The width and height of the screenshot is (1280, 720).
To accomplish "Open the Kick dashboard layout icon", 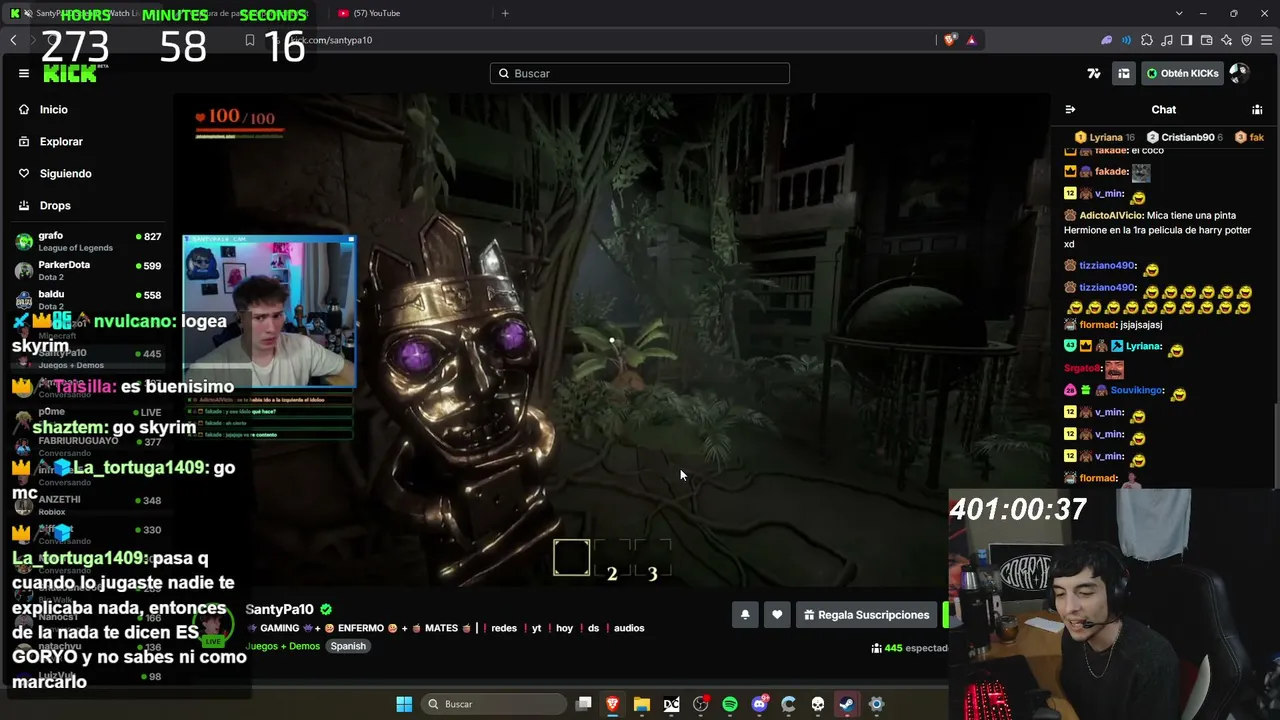I will [x=1124, y=73].
